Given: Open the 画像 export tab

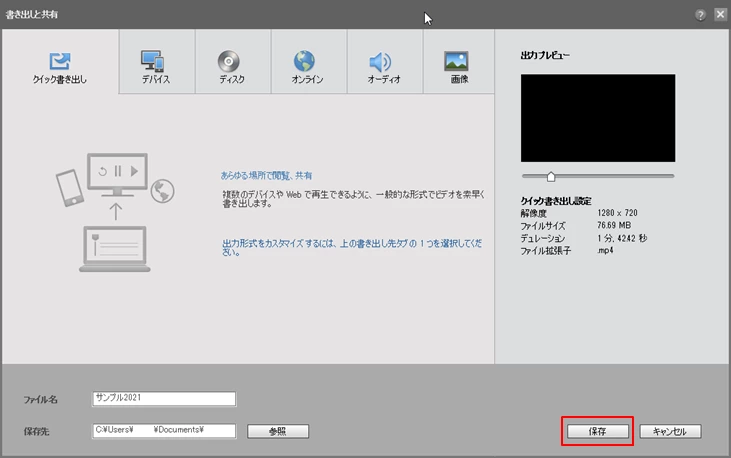Looking at the screenshot, I should [x=459, y=62].
